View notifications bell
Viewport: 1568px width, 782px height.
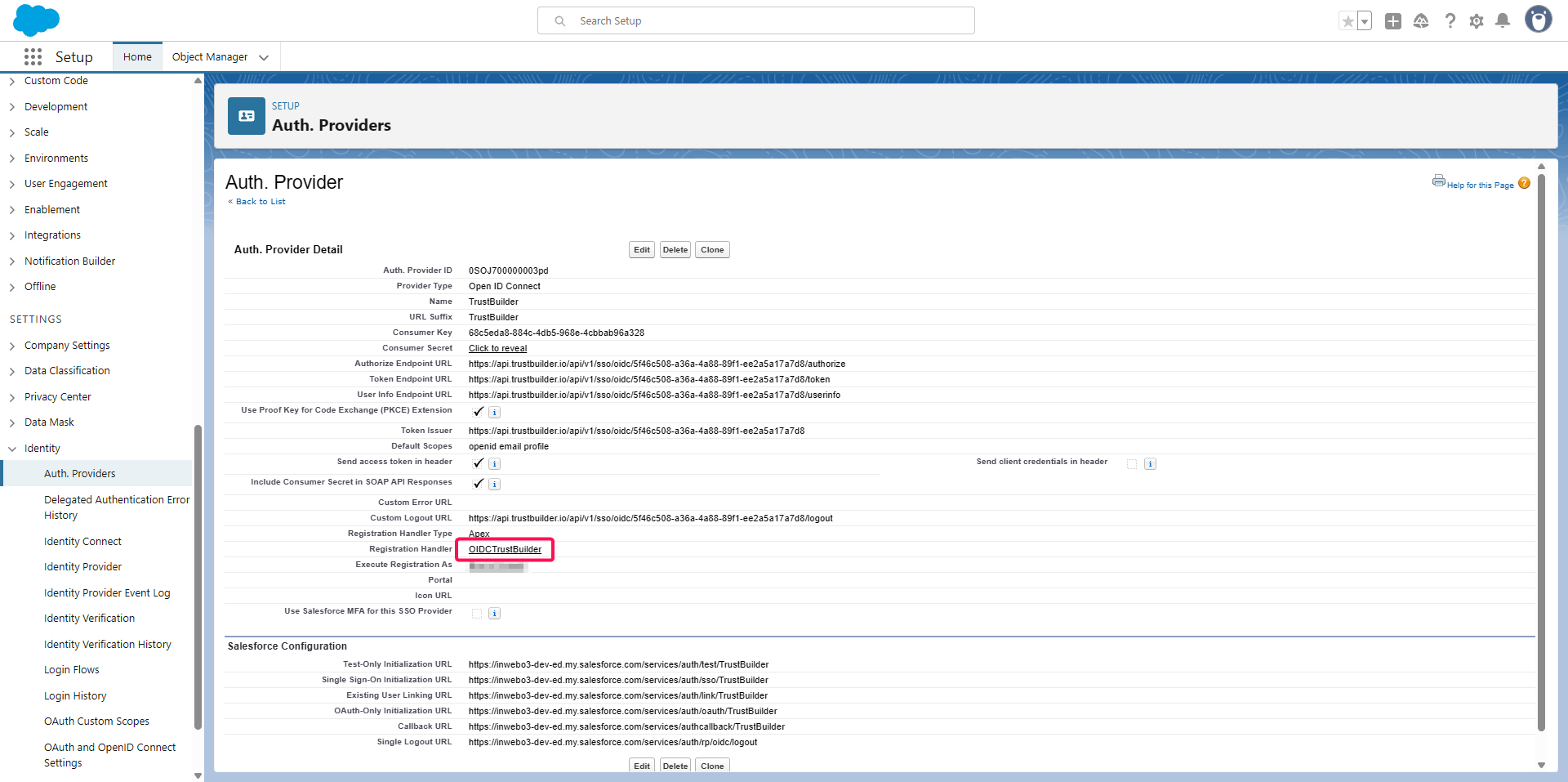[1503, 21]
